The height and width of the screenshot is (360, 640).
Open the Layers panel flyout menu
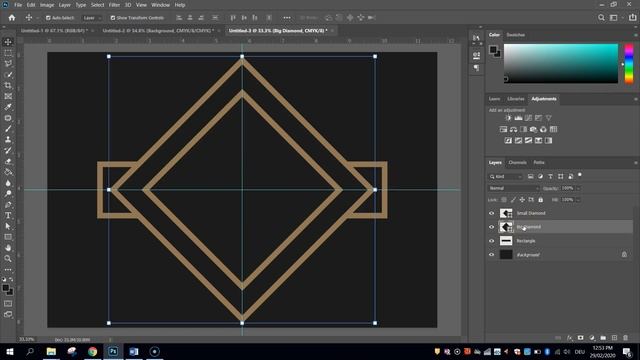(x=636, y=162)
